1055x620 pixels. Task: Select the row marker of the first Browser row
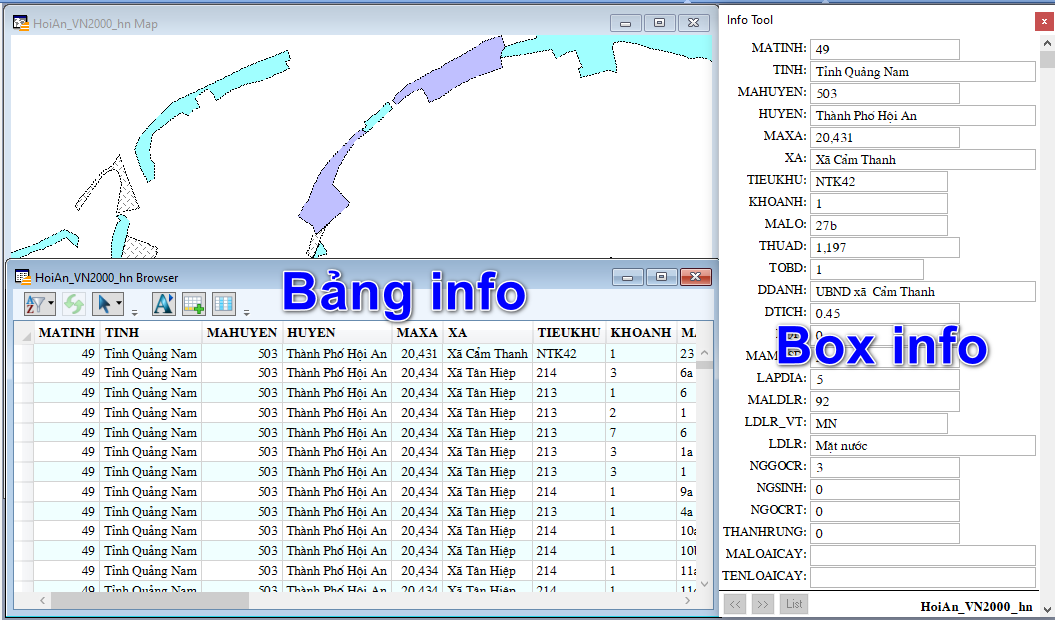click(x=24, y=353)
